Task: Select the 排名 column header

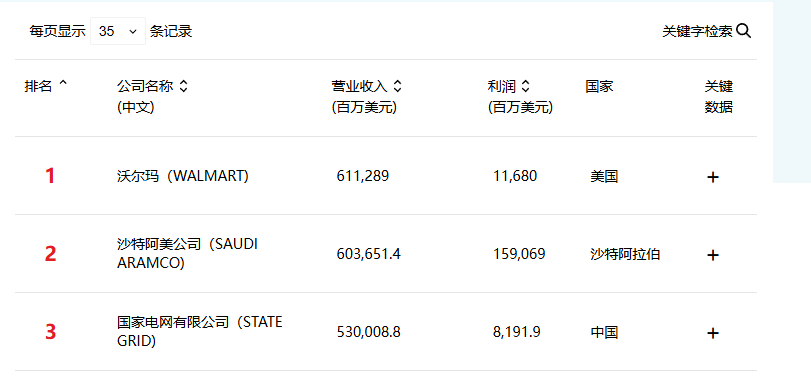Action: tap(39, 86)
